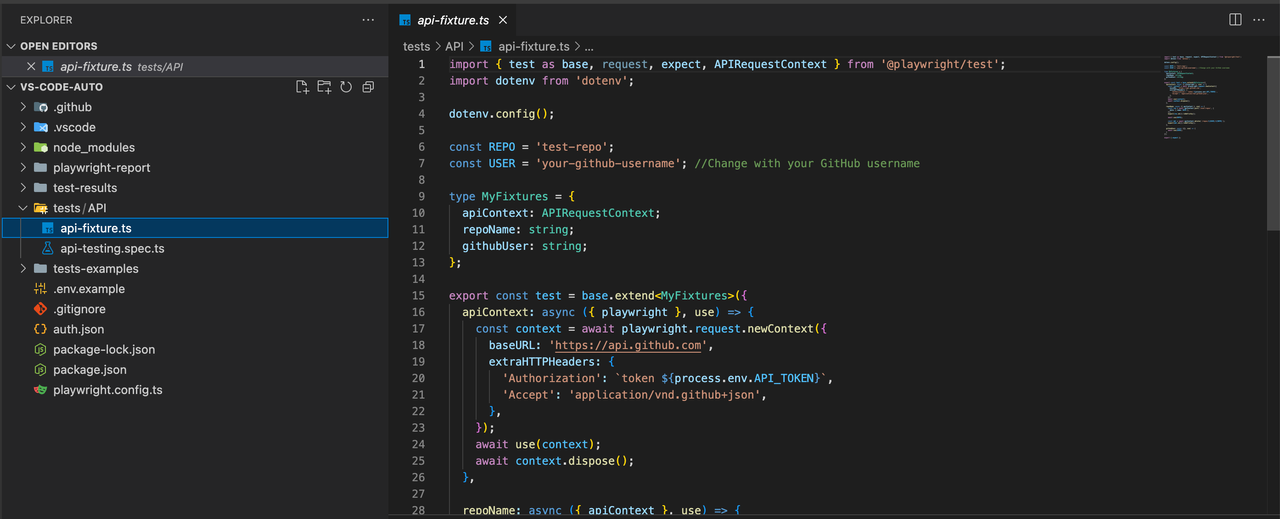
Task: Click 'APIRequestContext' in the import line
Action: [771, 64]
